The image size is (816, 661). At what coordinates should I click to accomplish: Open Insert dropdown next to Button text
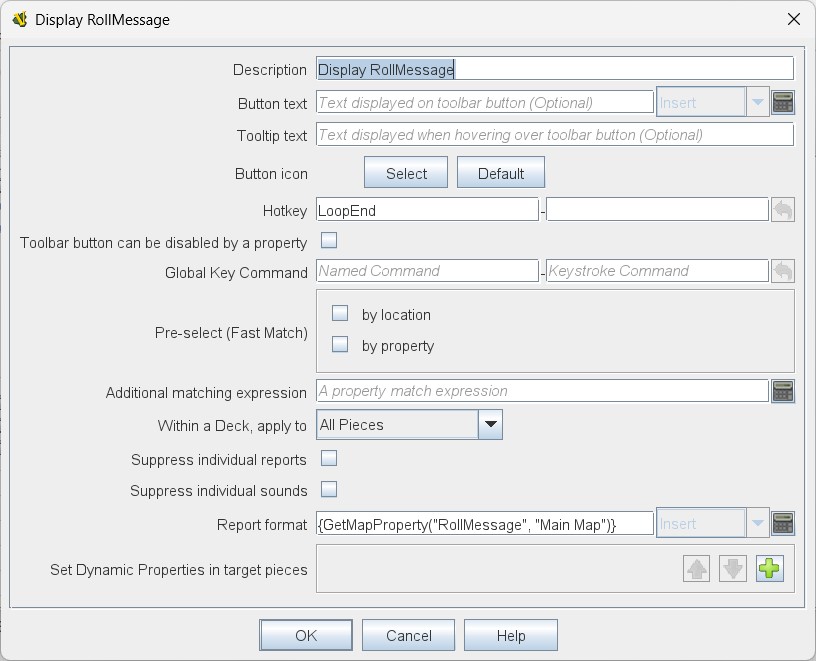tap(712, 102)
